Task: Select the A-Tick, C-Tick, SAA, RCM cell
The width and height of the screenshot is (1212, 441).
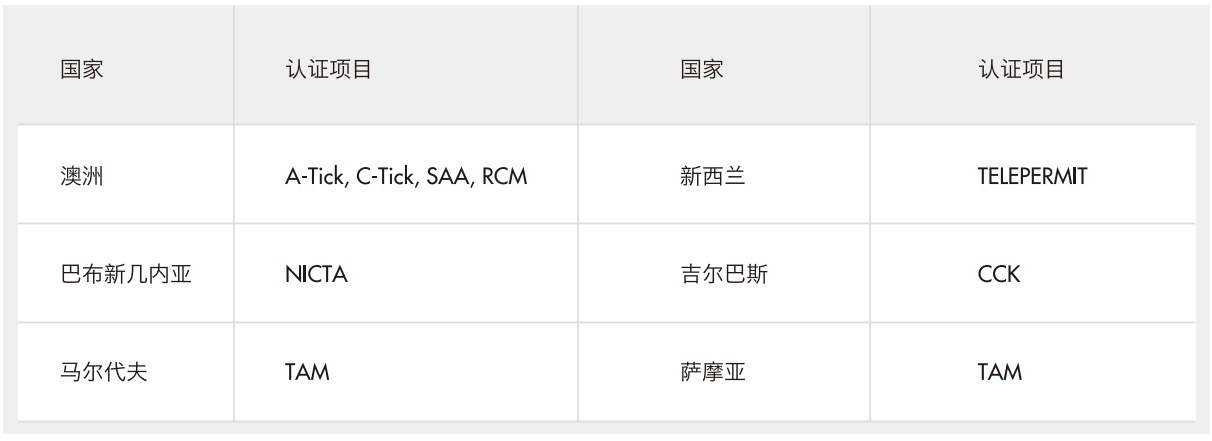Action: 406,175
